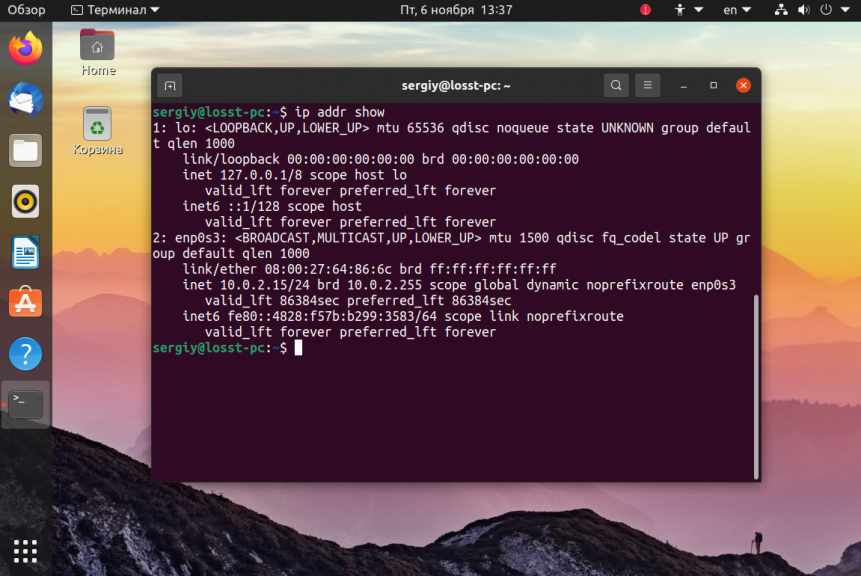Open the Files manager from the dock
The height and width of the screenshot is (576, 861).
pyautogui.click(x=23, y=148)
